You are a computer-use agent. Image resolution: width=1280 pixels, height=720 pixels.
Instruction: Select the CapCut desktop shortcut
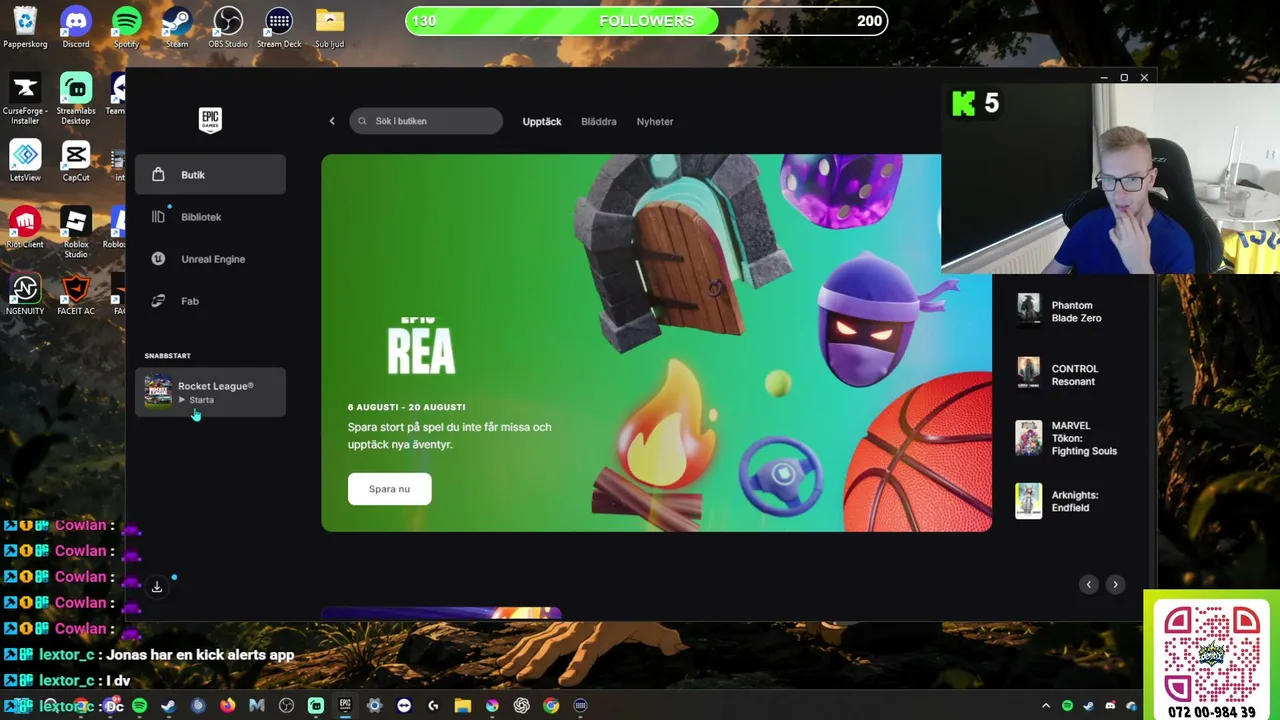76,160
